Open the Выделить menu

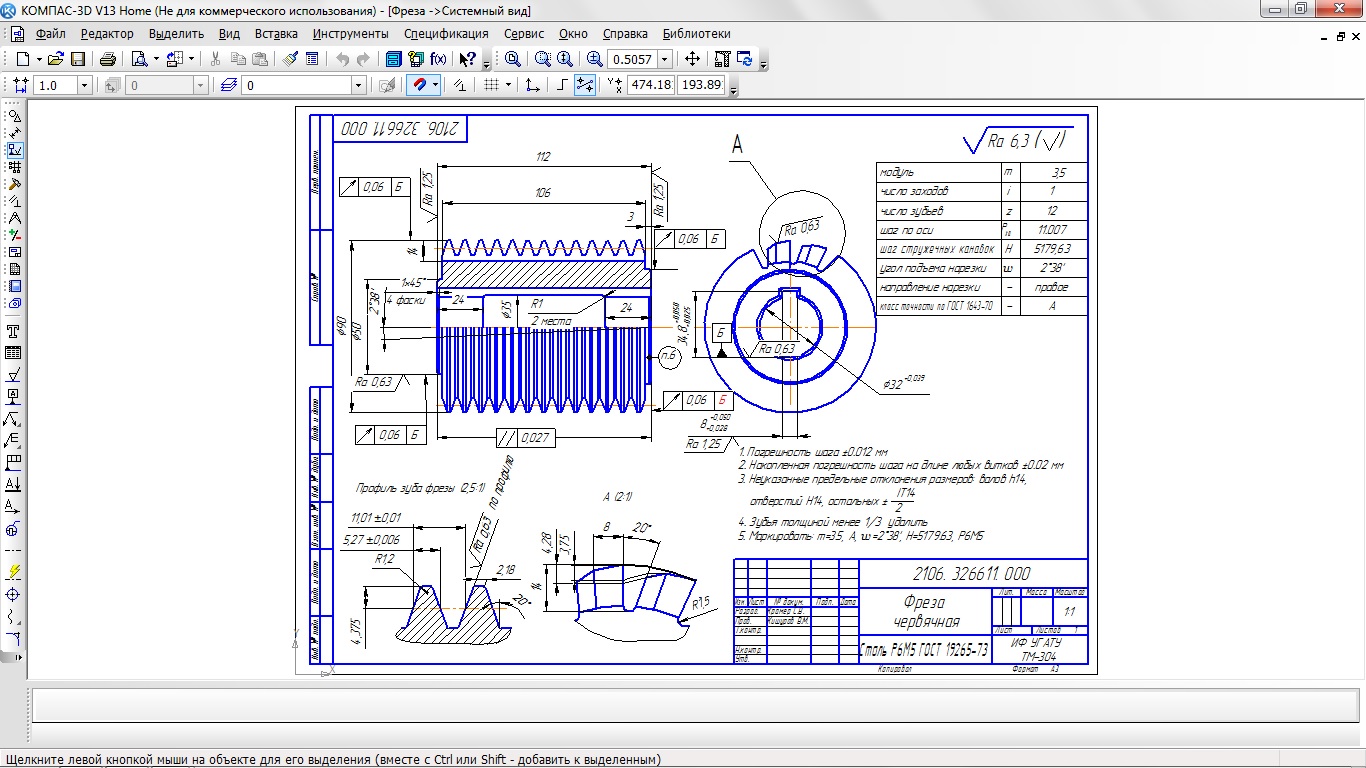point(177,34)
